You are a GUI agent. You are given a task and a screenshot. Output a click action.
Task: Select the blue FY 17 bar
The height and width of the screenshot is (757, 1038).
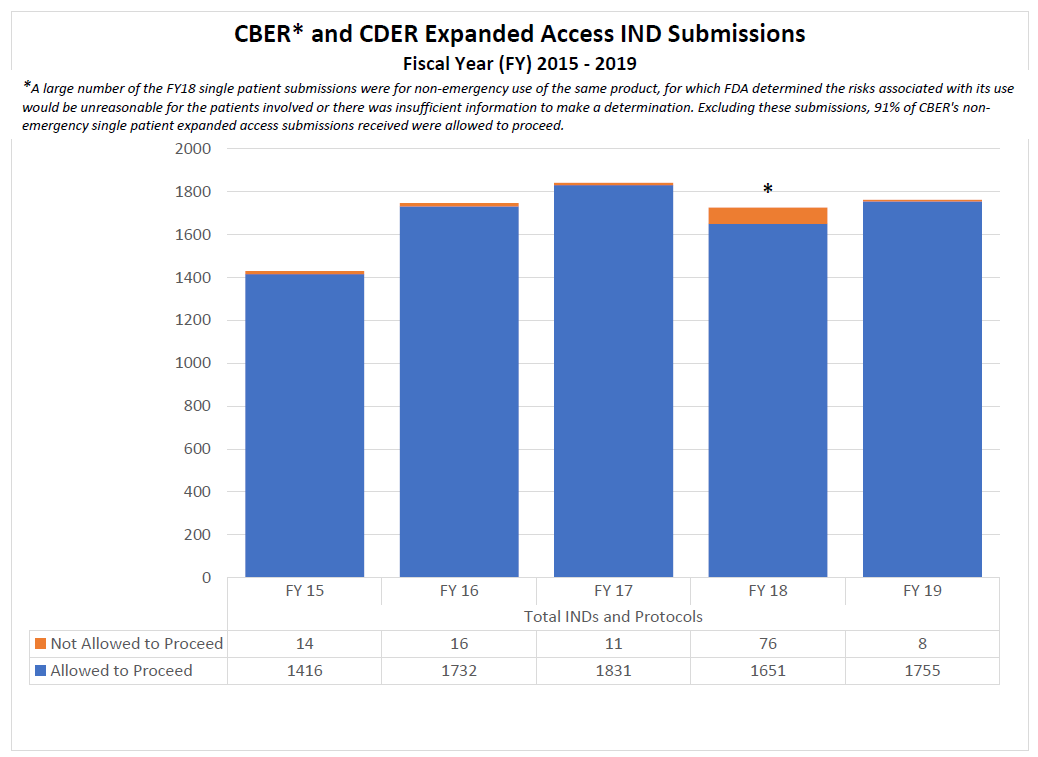pos(614,381)
